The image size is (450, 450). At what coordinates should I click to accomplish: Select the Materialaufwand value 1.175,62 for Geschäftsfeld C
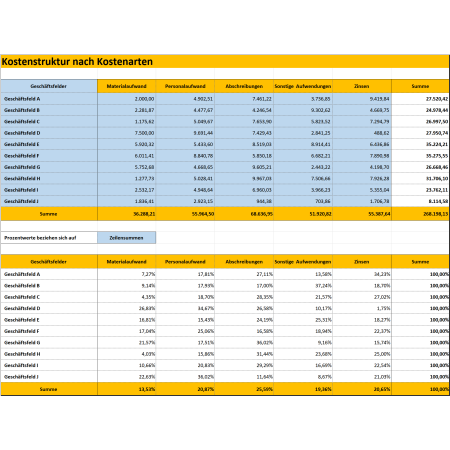(126, 122)
